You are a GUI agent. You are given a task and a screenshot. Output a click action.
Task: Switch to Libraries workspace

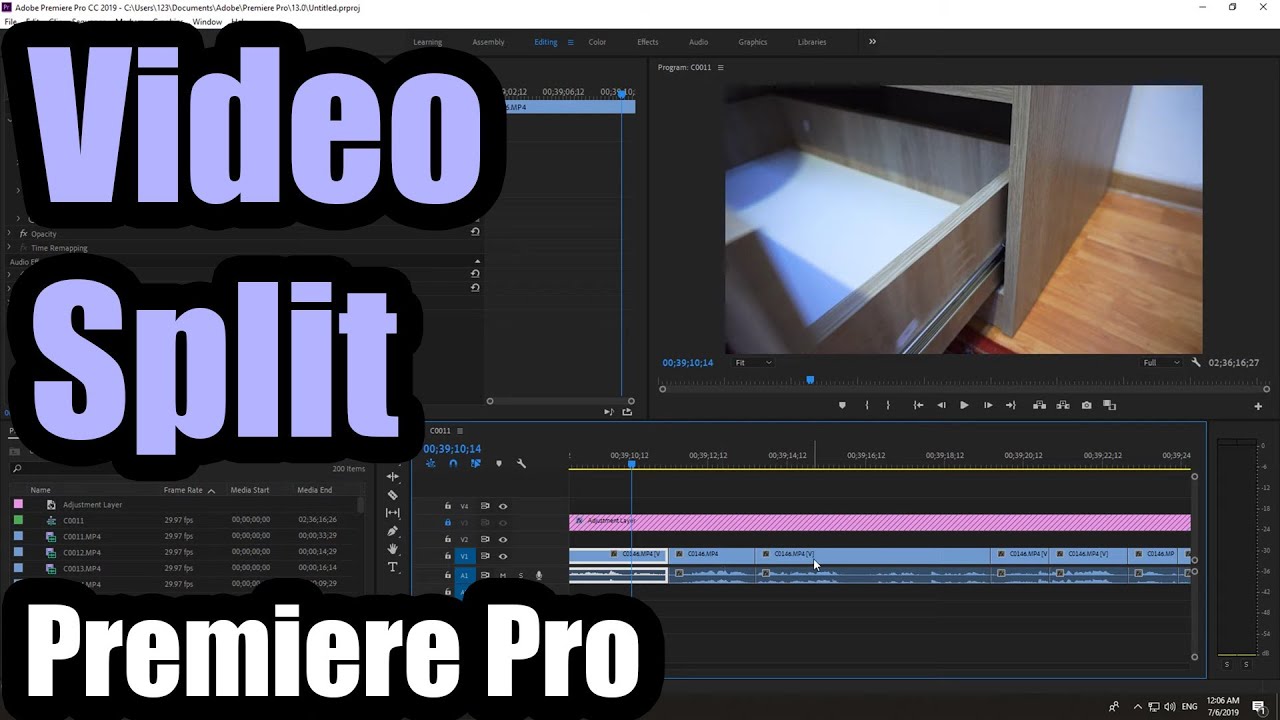812,42
